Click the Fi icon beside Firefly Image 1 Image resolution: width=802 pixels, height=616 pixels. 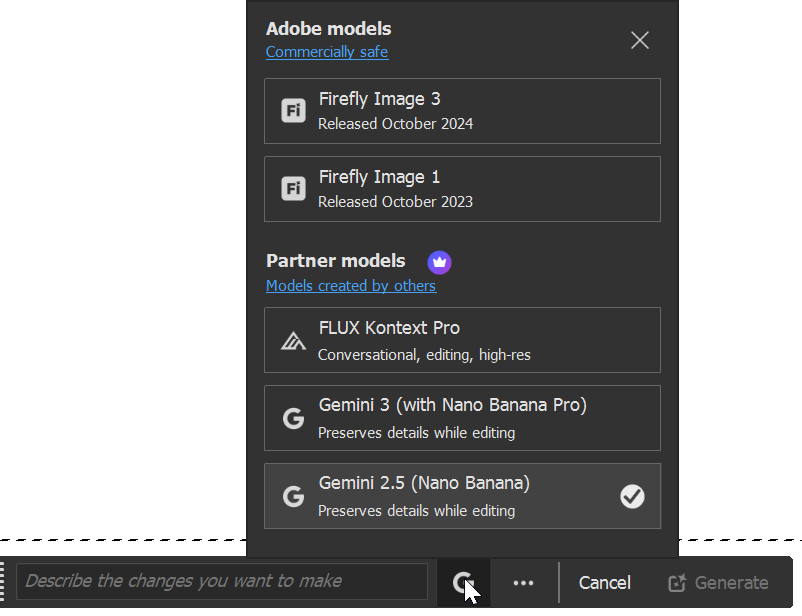(293, 188)
